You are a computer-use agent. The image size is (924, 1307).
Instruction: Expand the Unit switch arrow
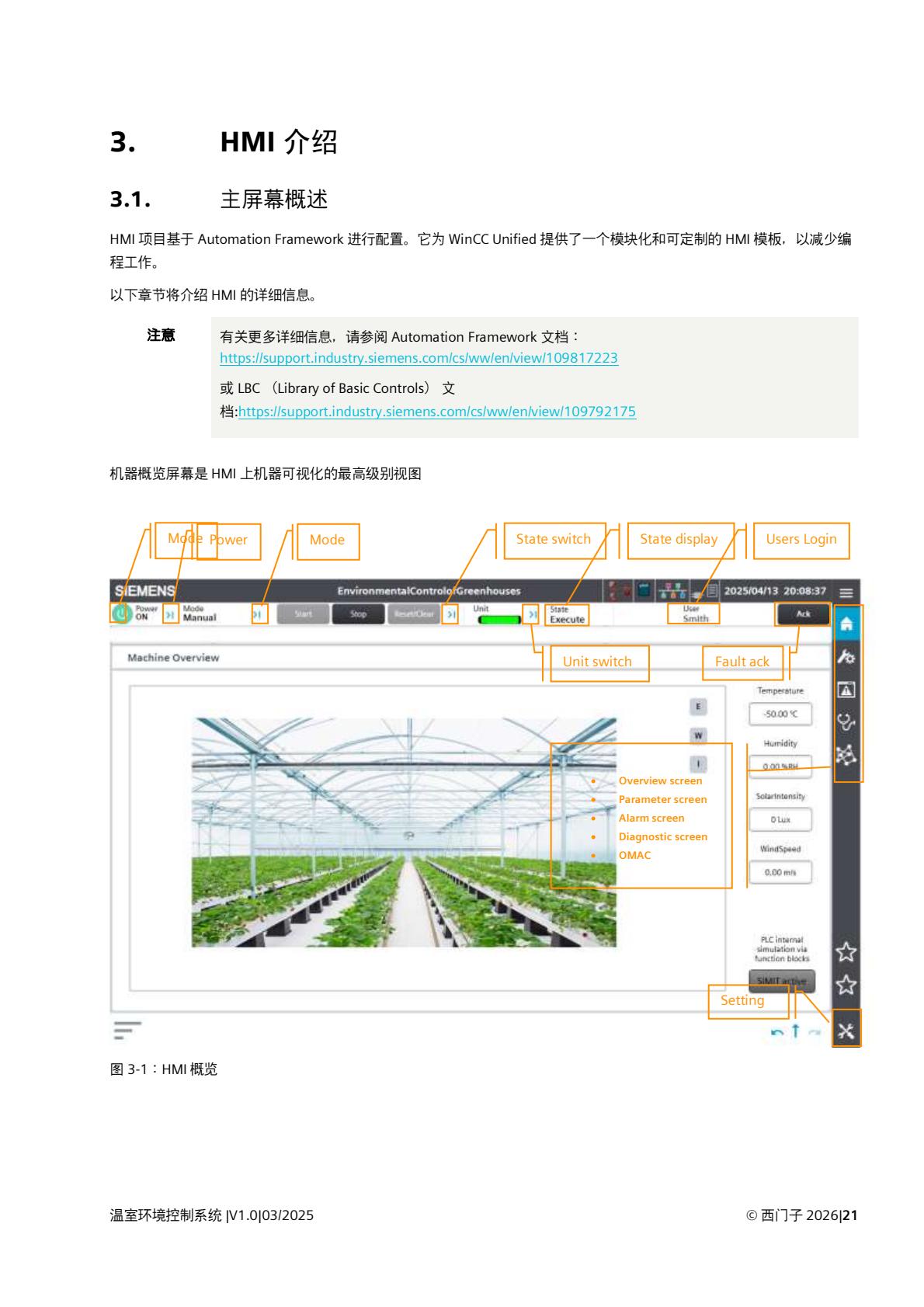tap(532, 614)
